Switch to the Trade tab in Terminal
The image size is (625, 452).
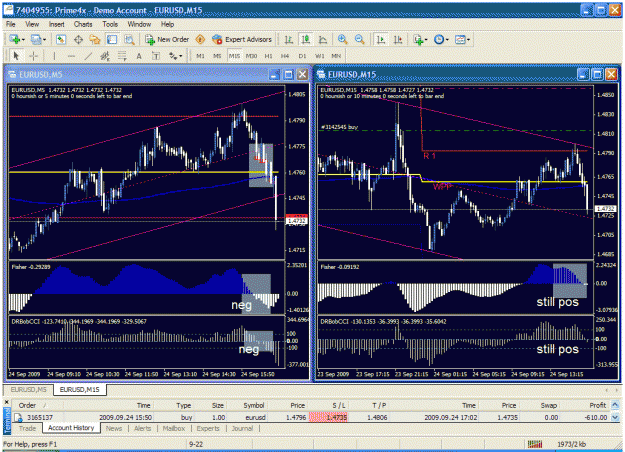[27, 428]
